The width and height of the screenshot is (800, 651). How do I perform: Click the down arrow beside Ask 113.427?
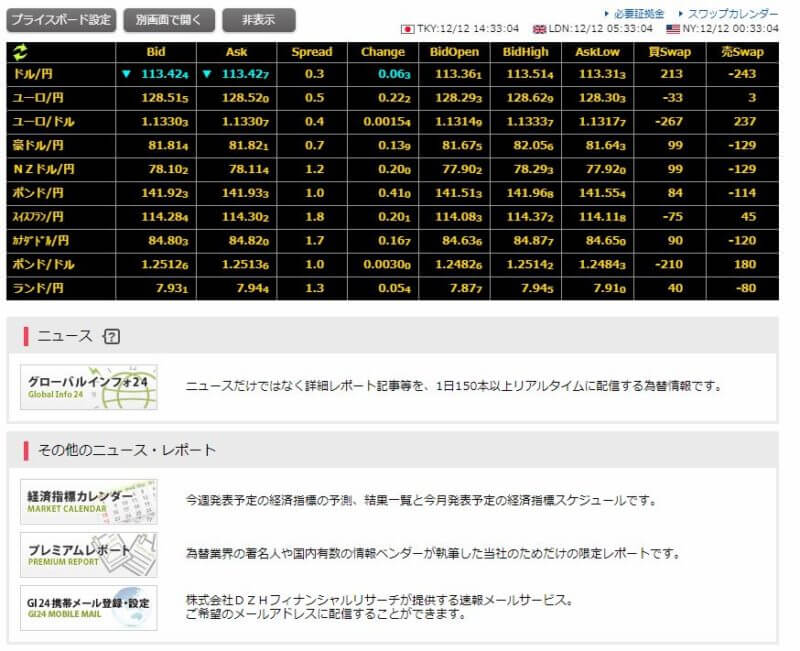point(207,74)
